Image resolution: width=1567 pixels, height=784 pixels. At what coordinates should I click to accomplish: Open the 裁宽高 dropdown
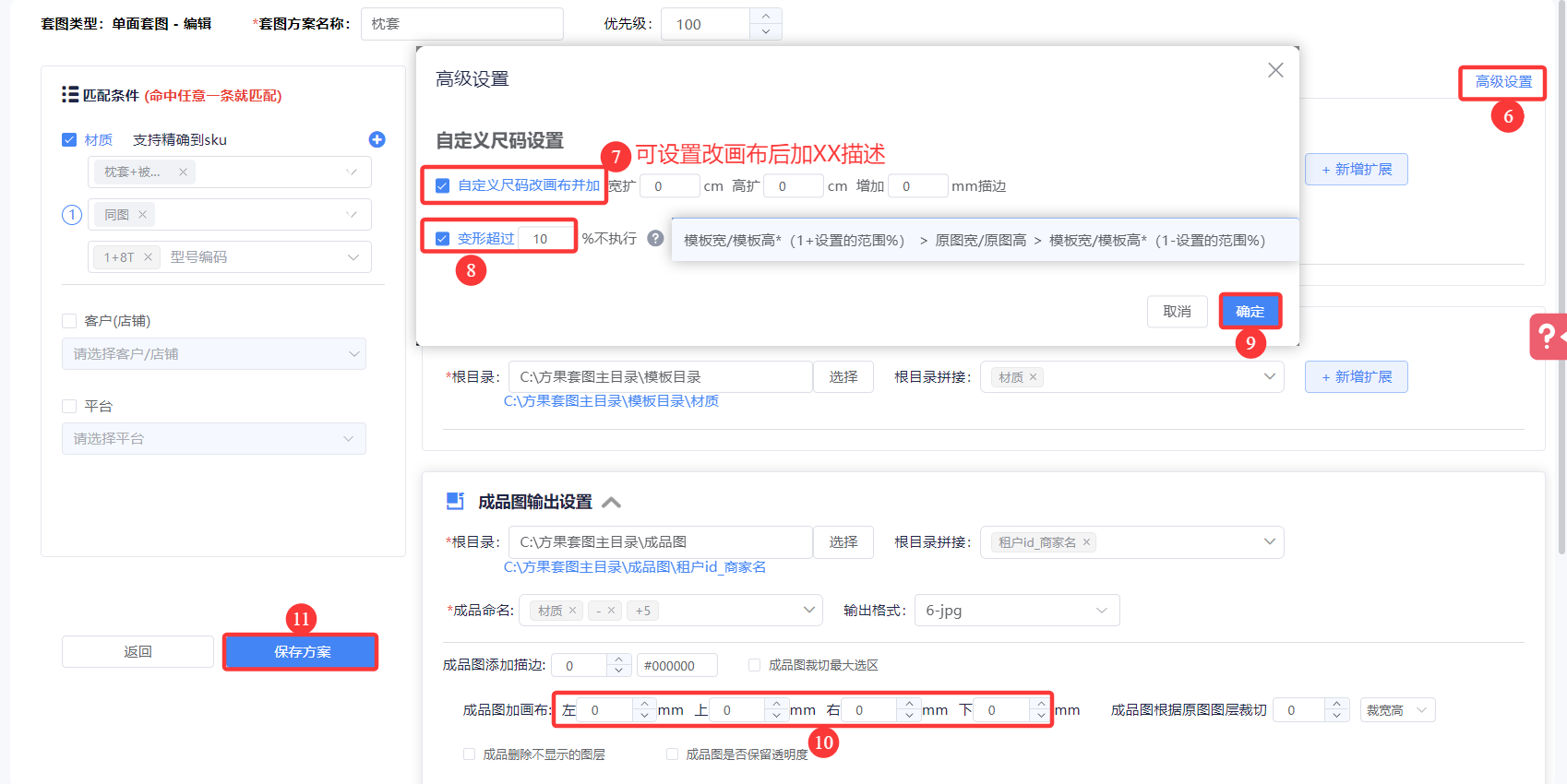coord(1398,710)
